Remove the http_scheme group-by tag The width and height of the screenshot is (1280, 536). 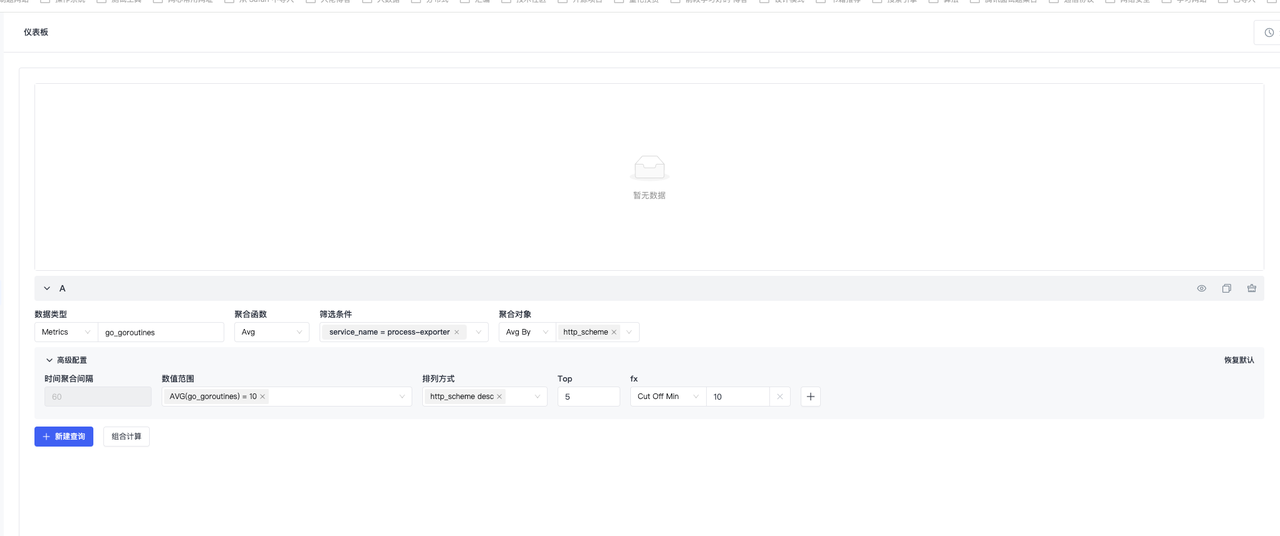coord(614,332)
